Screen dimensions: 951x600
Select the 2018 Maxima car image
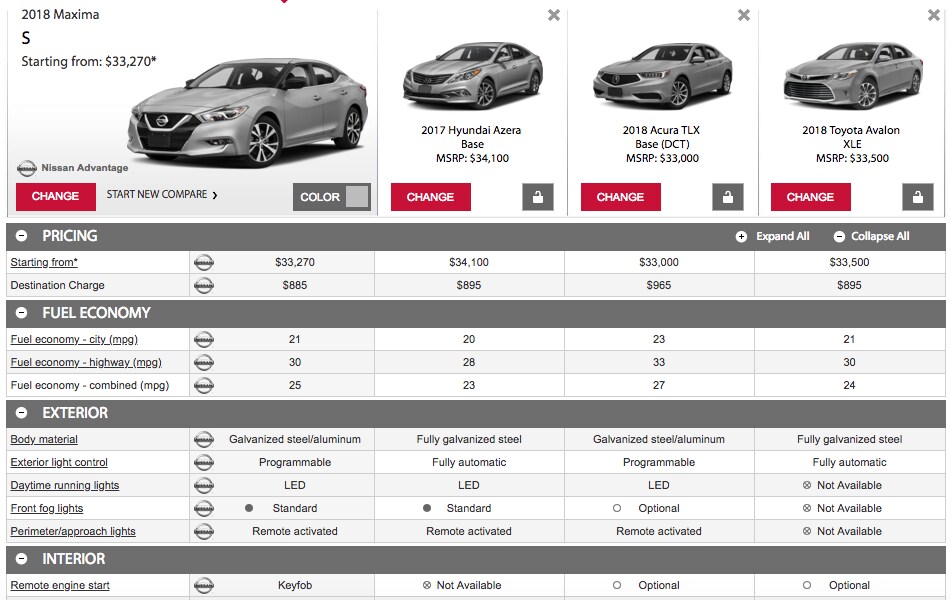(247, 112)
